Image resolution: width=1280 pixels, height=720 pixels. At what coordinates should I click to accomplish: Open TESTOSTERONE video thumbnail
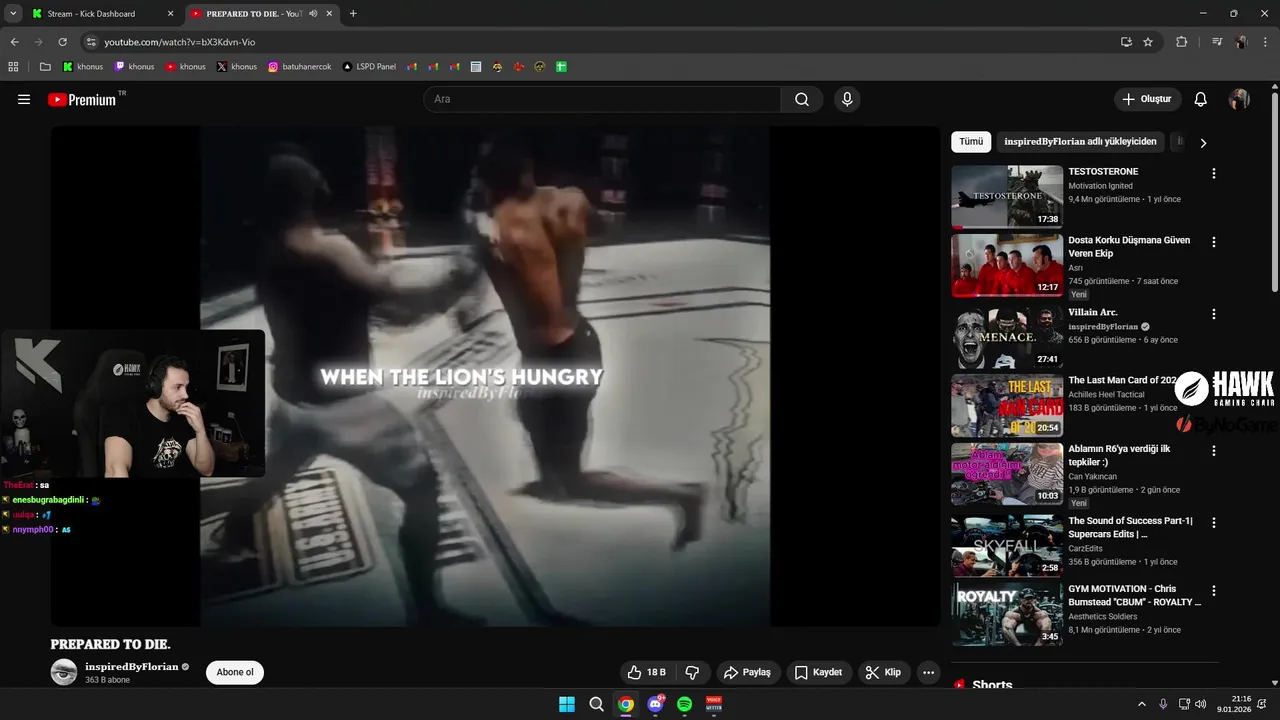coord(1007,197)
